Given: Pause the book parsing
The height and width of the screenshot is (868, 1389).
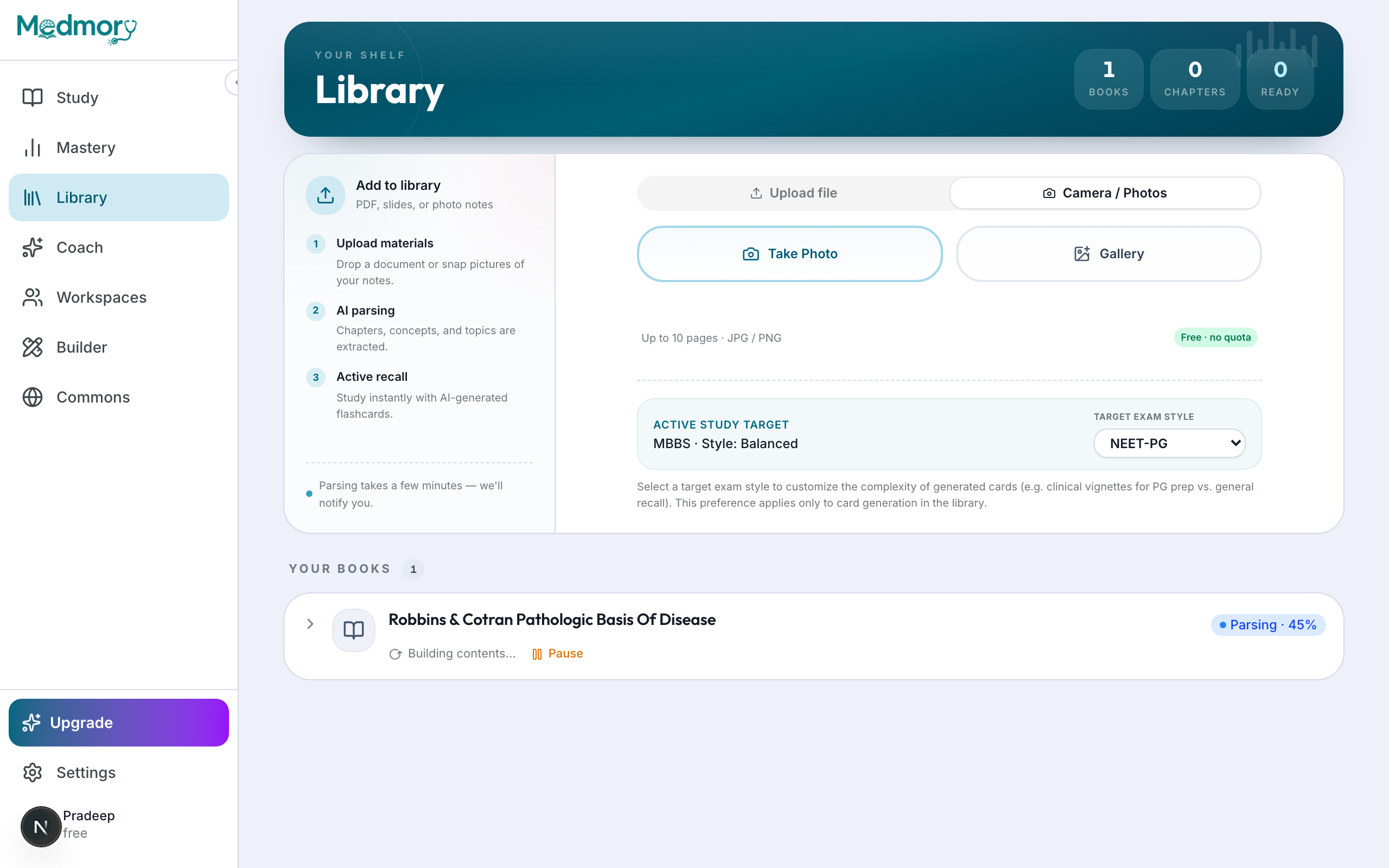Looking at the screenshot, I should (x=557, y=653).
